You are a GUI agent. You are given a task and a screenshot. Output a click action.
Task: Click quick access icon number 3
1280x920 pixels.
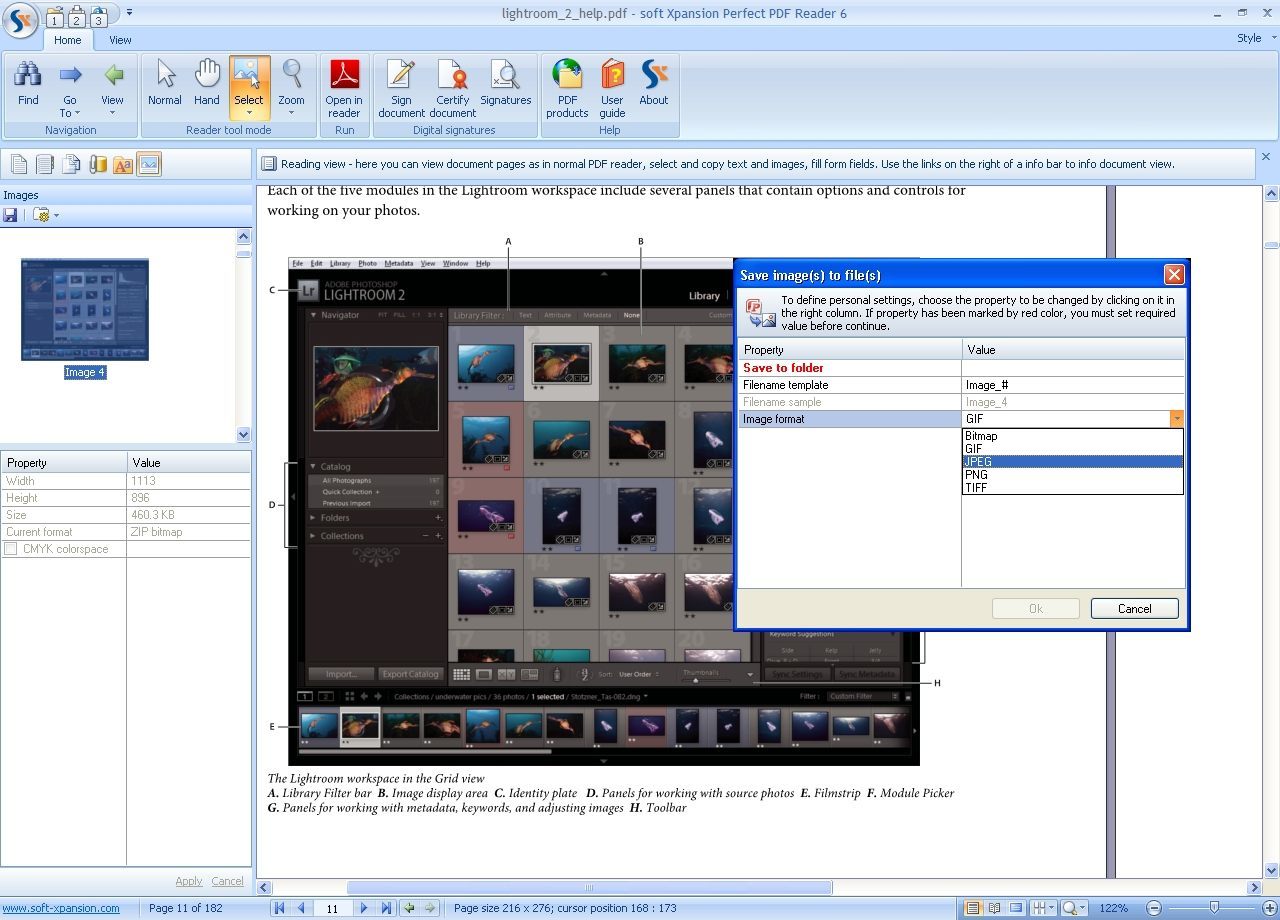click(98, 16)
